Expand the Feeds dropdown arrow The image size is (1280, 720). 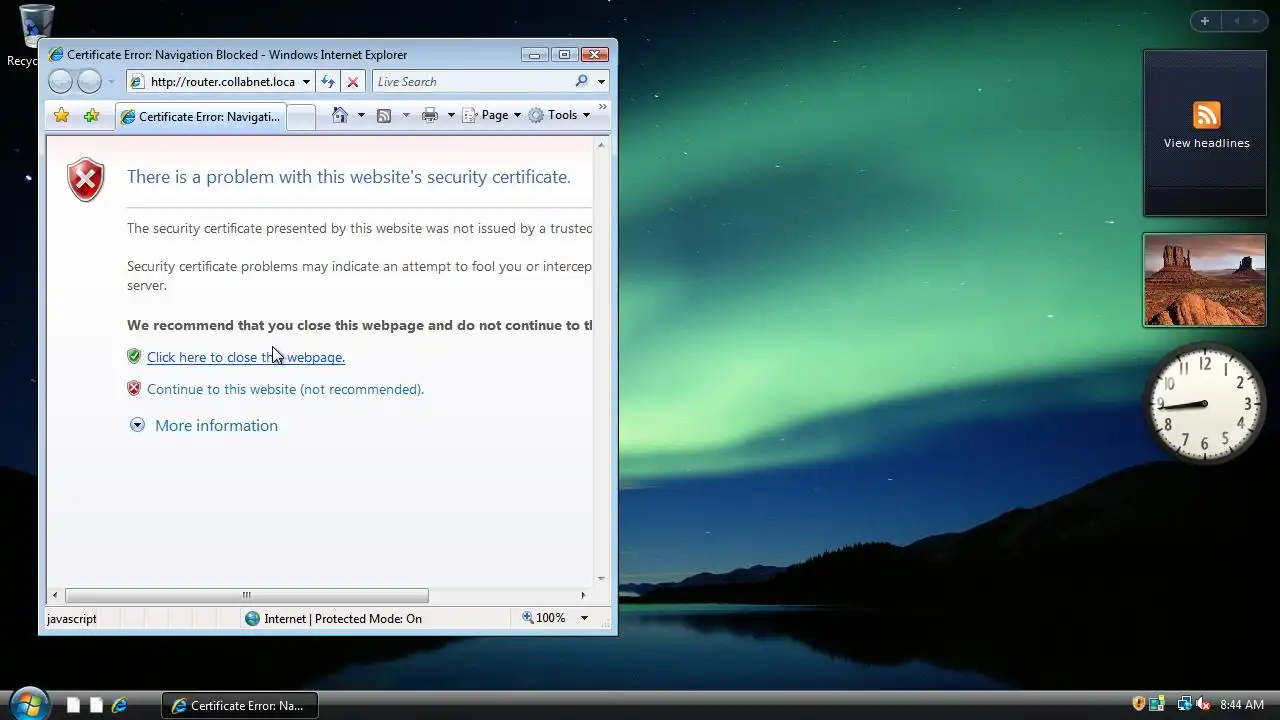coord(406,115)
